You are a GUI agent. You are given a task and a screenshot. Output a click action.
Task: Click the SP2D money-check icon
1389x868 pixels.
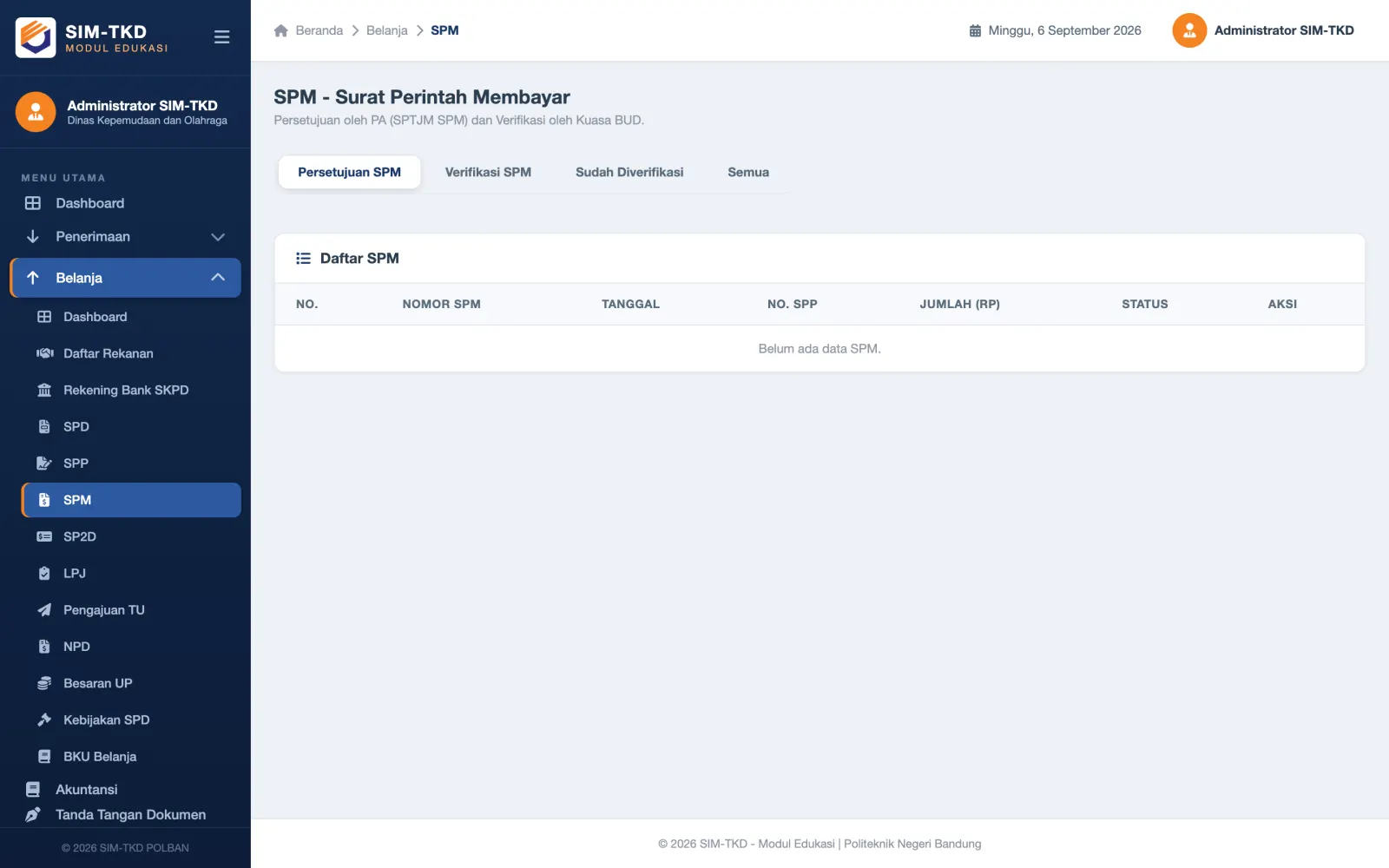coord(44,536)
